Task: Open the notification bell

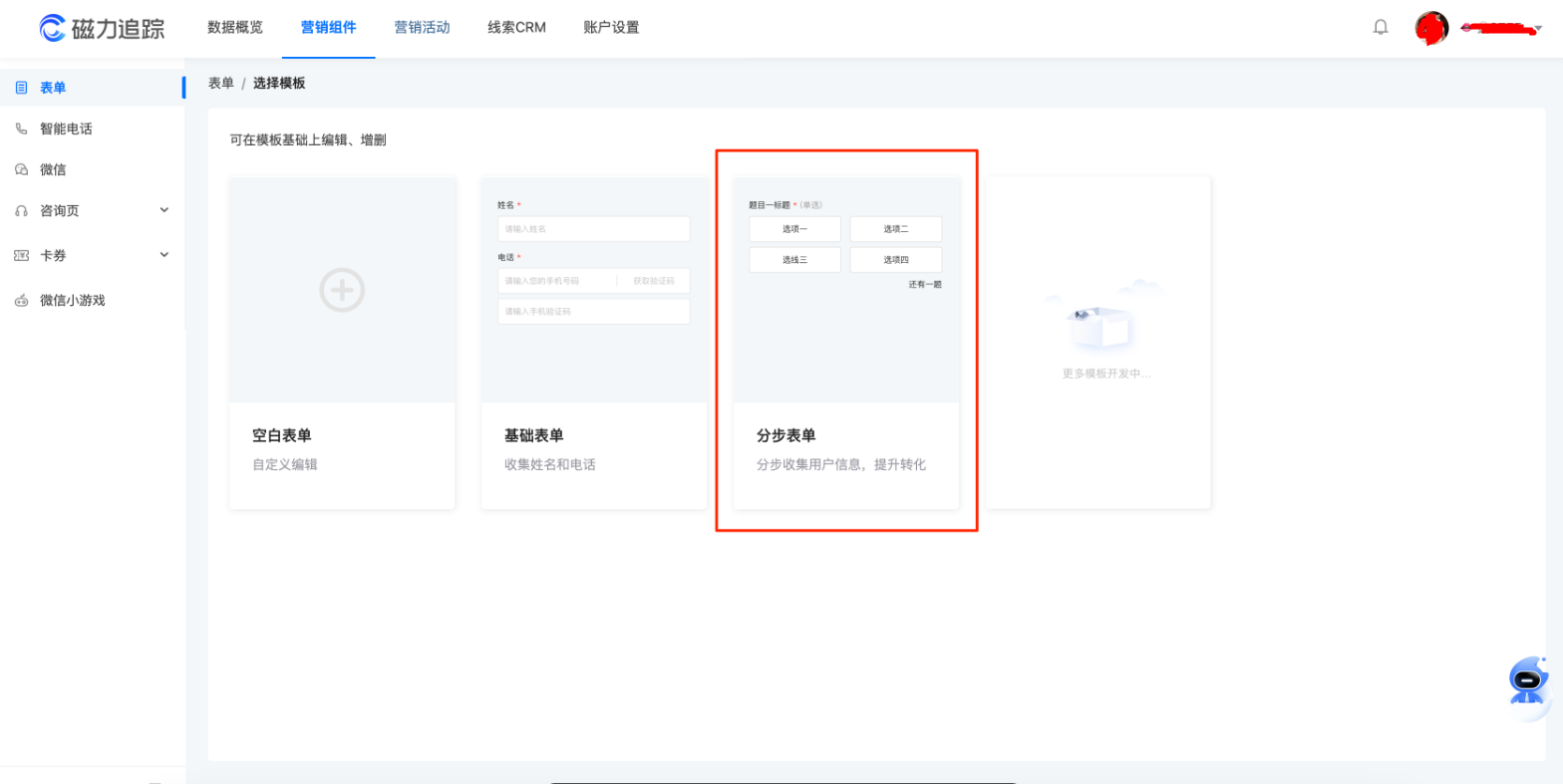Action: (1381, 27)
